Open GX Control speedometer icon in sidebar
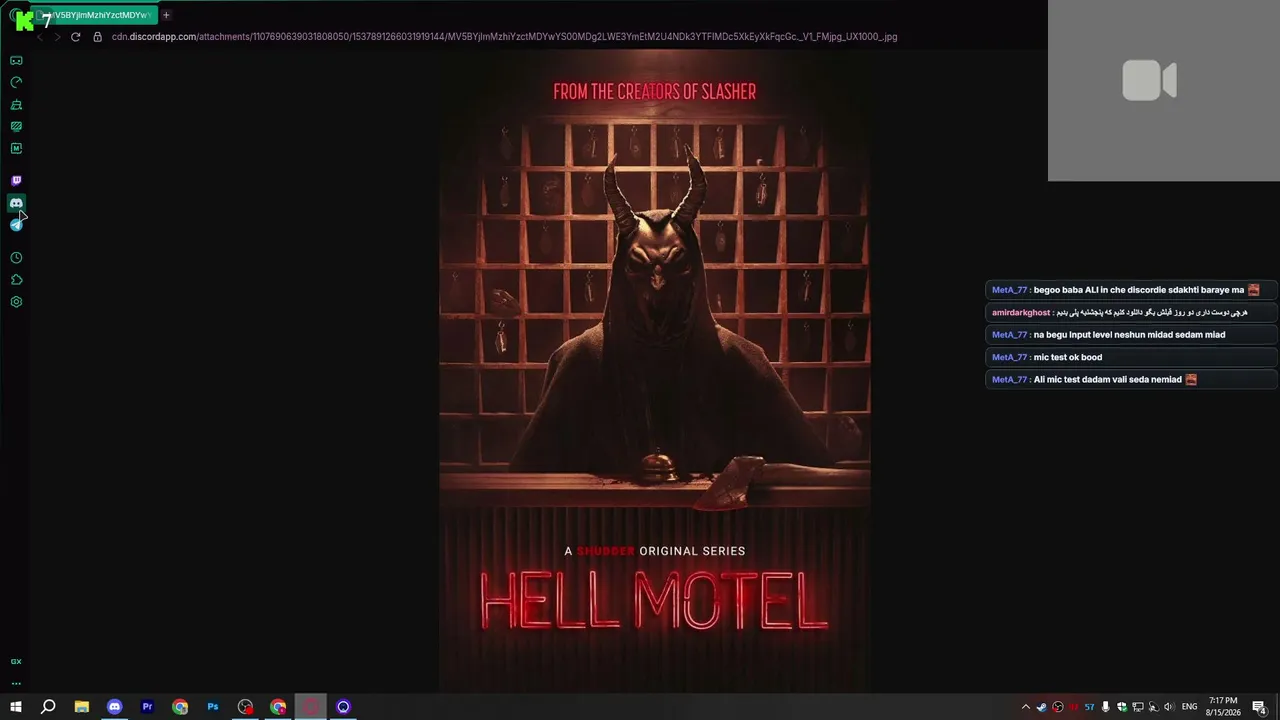Image resolution: width=1280 pixels, height=720 pixels. 16,82
